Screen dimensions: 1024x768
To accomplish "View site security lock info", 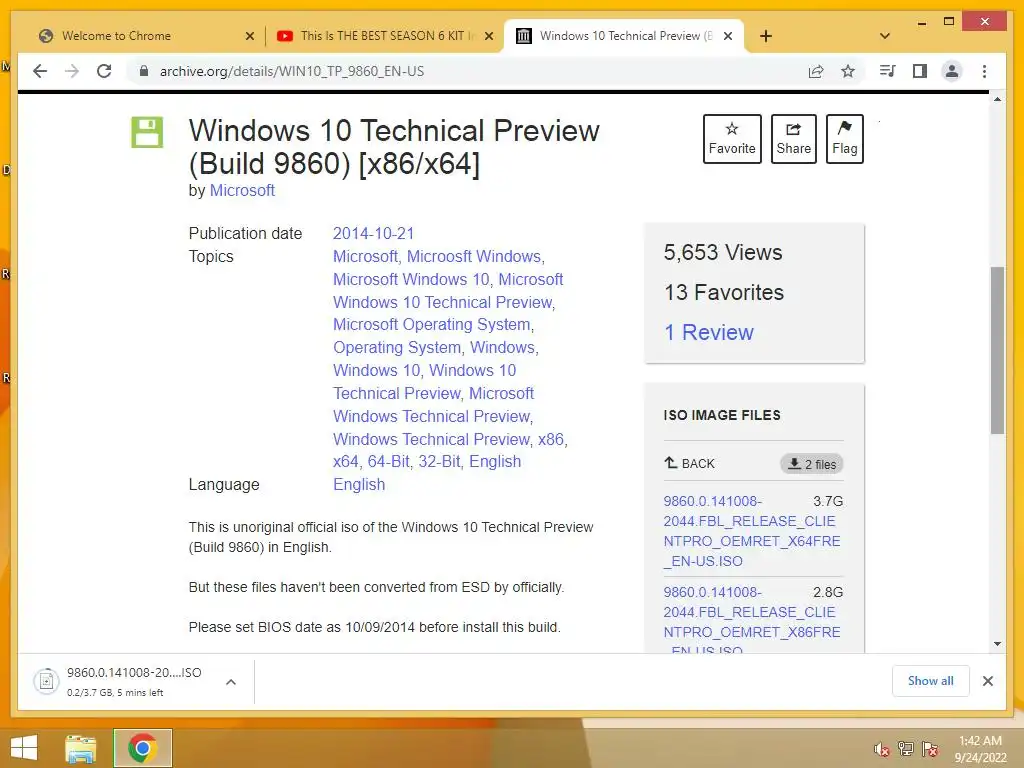I will tap(144, 71).
